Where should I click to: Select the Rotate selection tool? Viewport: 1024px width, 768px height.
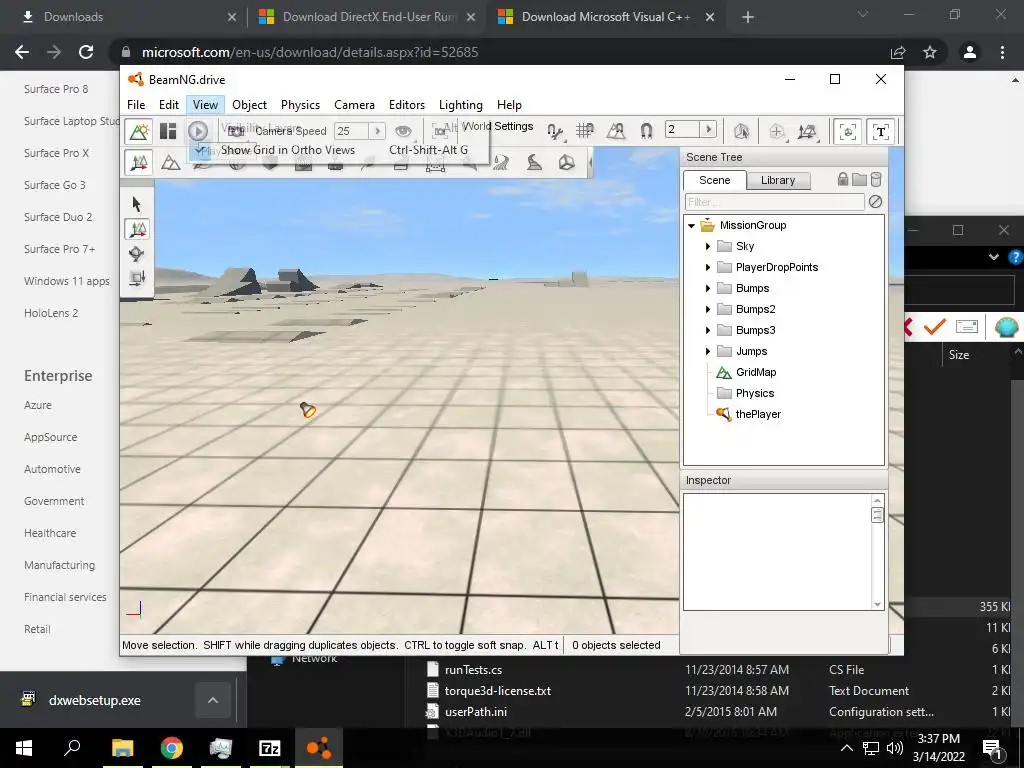[136, 254]
